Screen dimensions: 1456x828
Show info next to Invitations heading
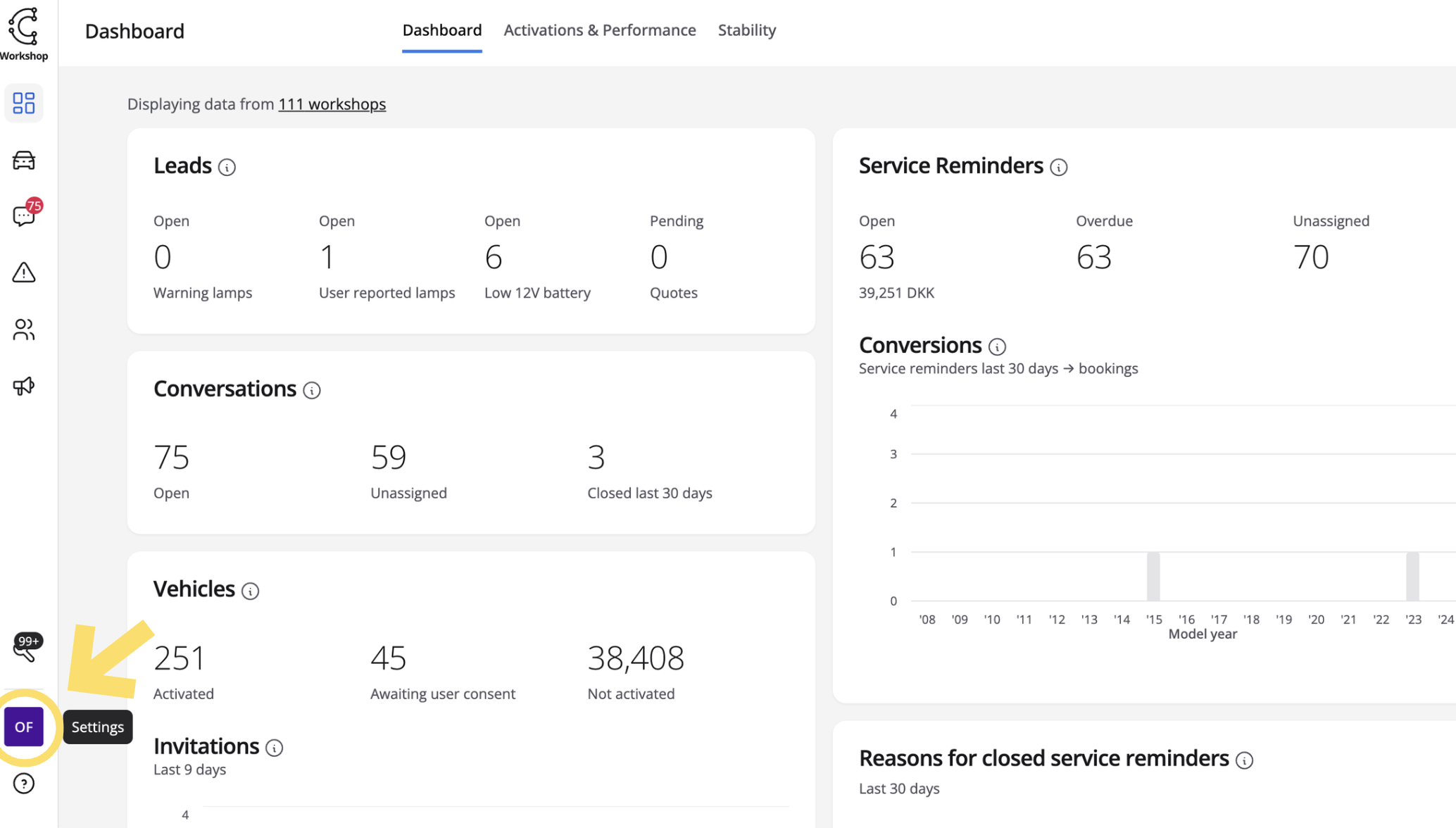[x=275, y=748]
